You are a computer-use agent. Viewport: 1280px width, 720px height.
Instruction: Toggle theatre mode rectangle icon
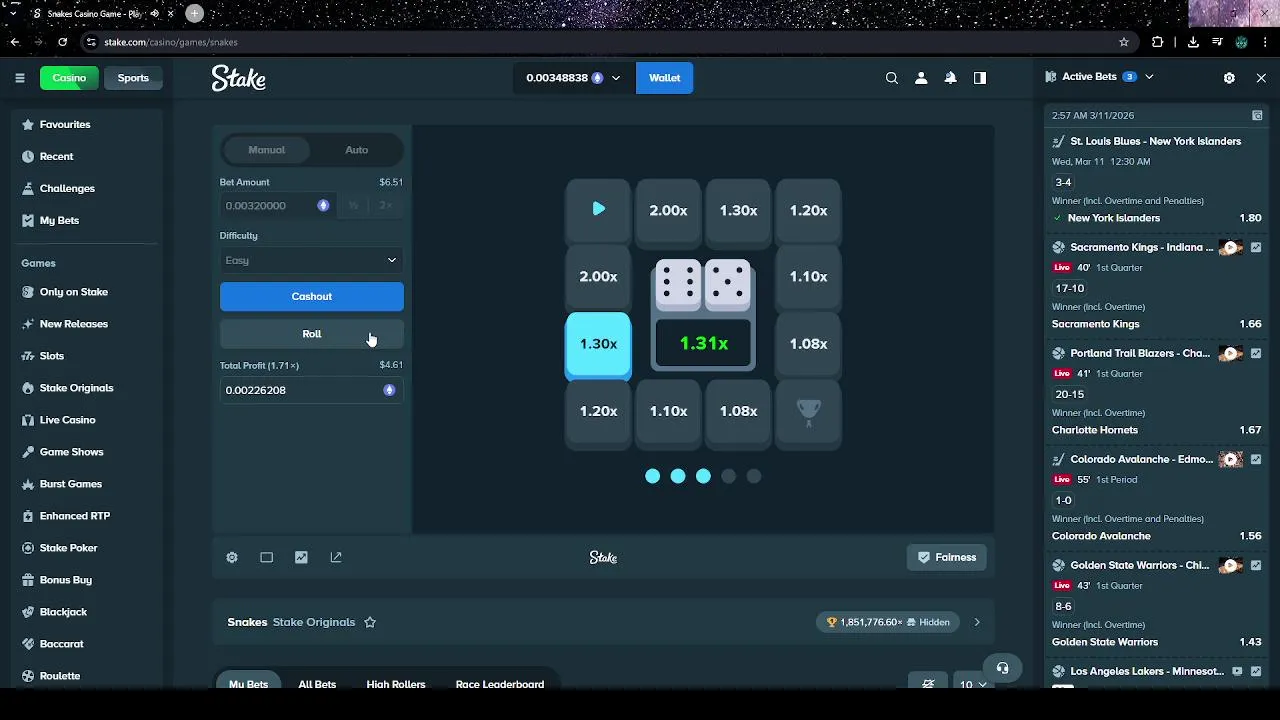266,557
